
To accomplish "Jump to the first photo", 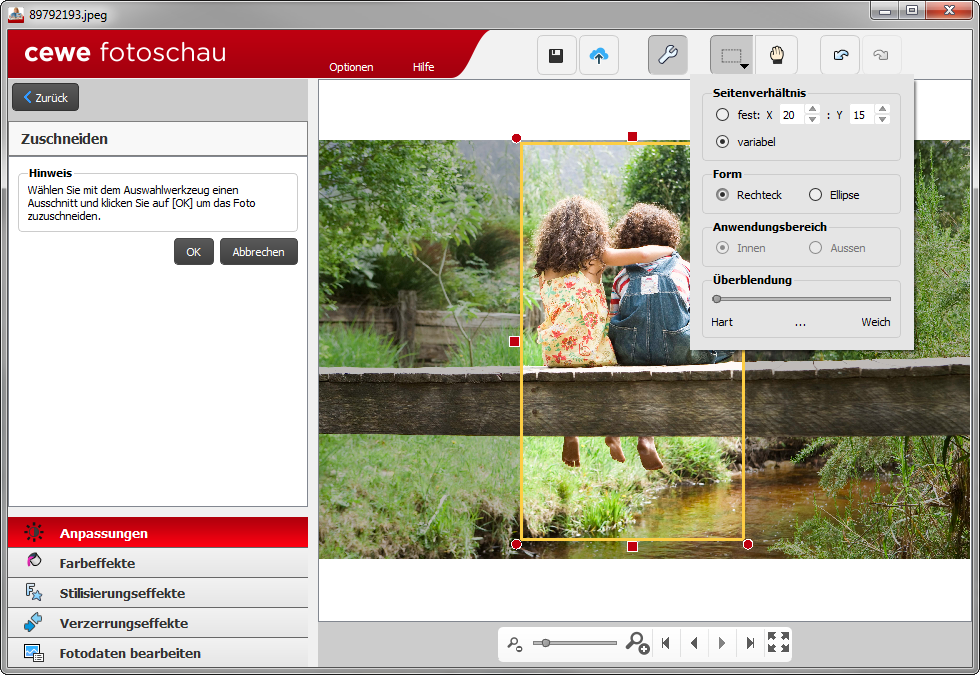I will [x=666, y=643].
